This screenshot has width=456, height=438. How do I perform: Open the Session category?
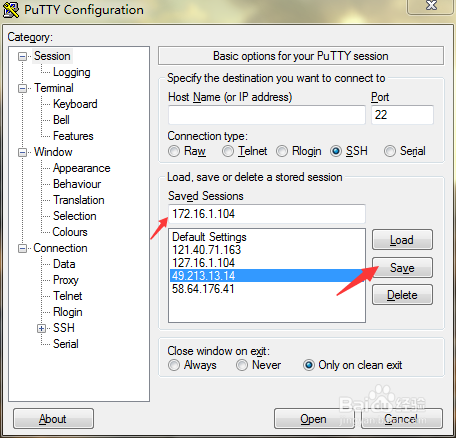[52, 56]
